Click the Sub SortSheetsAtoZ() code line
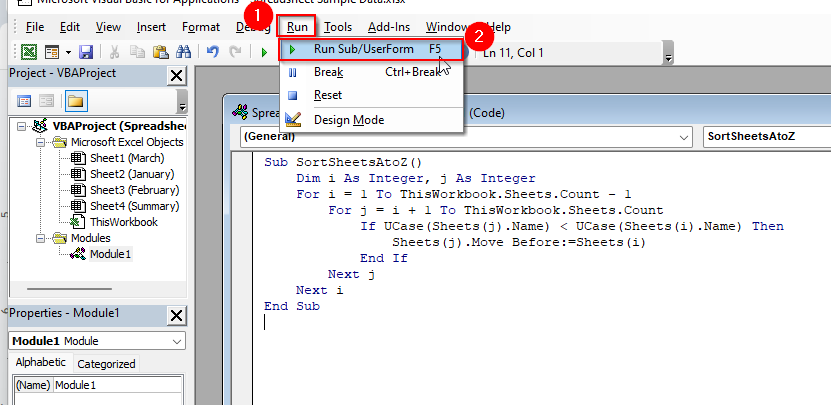Screen dimensions: 831x405 pos(343,162)
